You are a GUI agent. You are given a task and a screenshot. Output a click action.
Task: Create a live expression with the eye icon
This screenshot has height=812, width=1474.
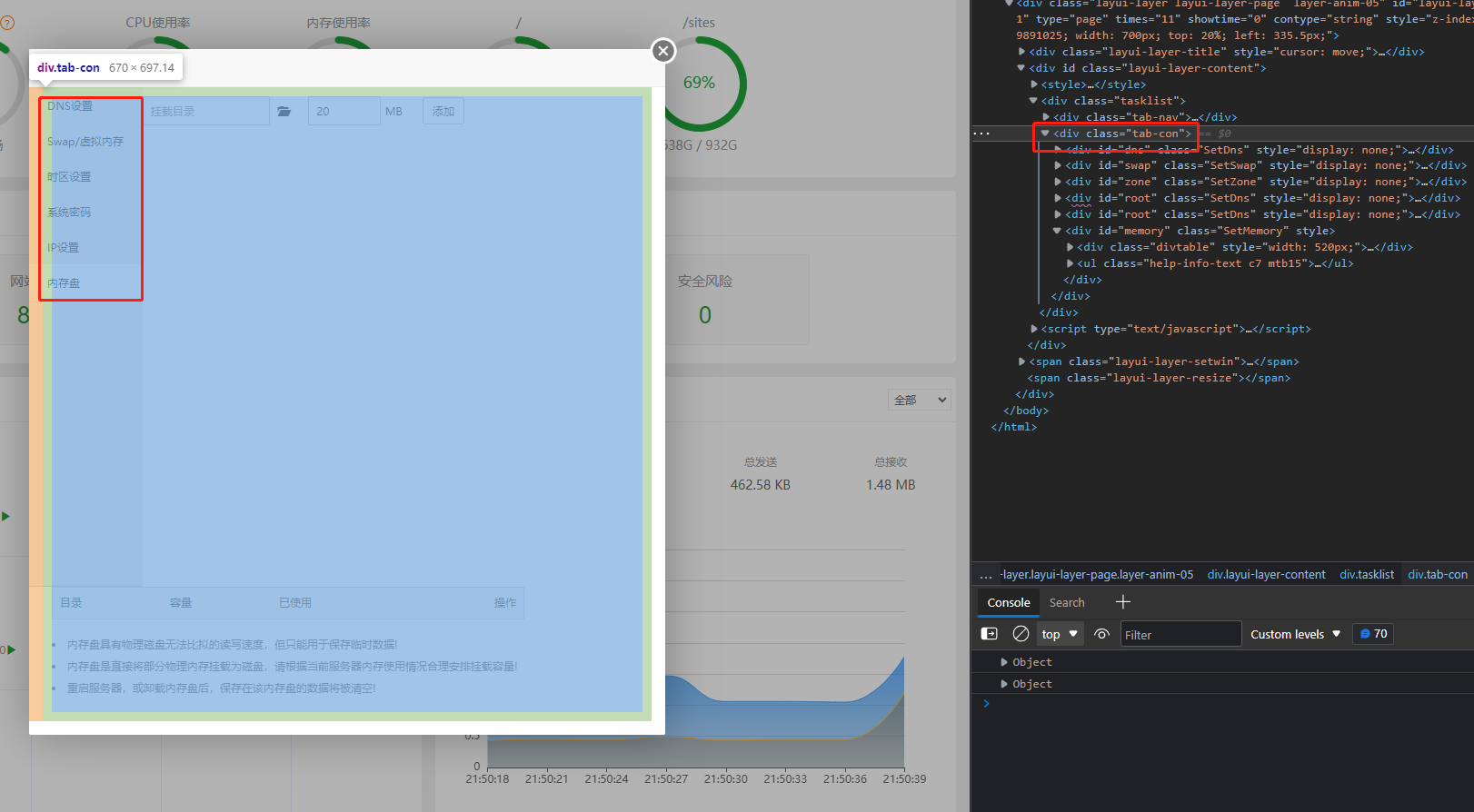pos(1101,634)
